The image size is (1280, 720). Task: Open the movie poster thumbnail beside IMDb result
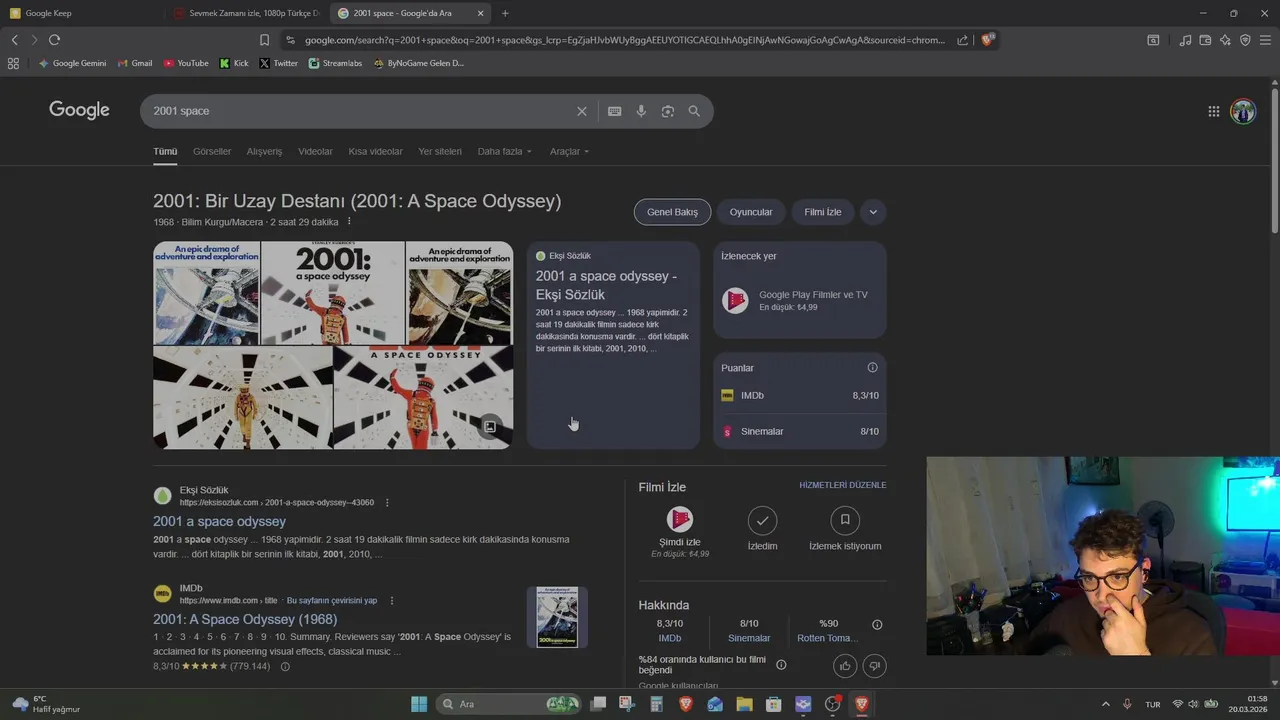(x=557, y=617)
